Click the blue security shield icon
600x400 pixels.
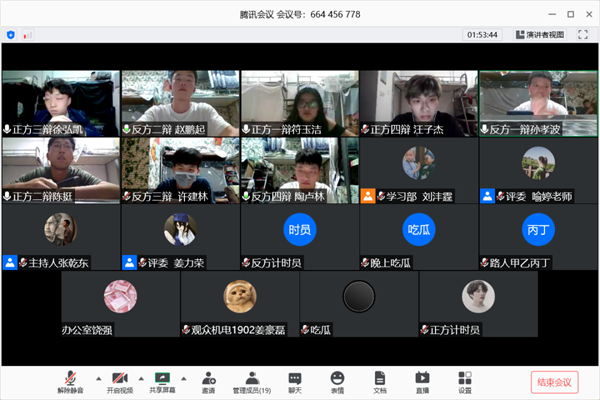tap(11, 35)
